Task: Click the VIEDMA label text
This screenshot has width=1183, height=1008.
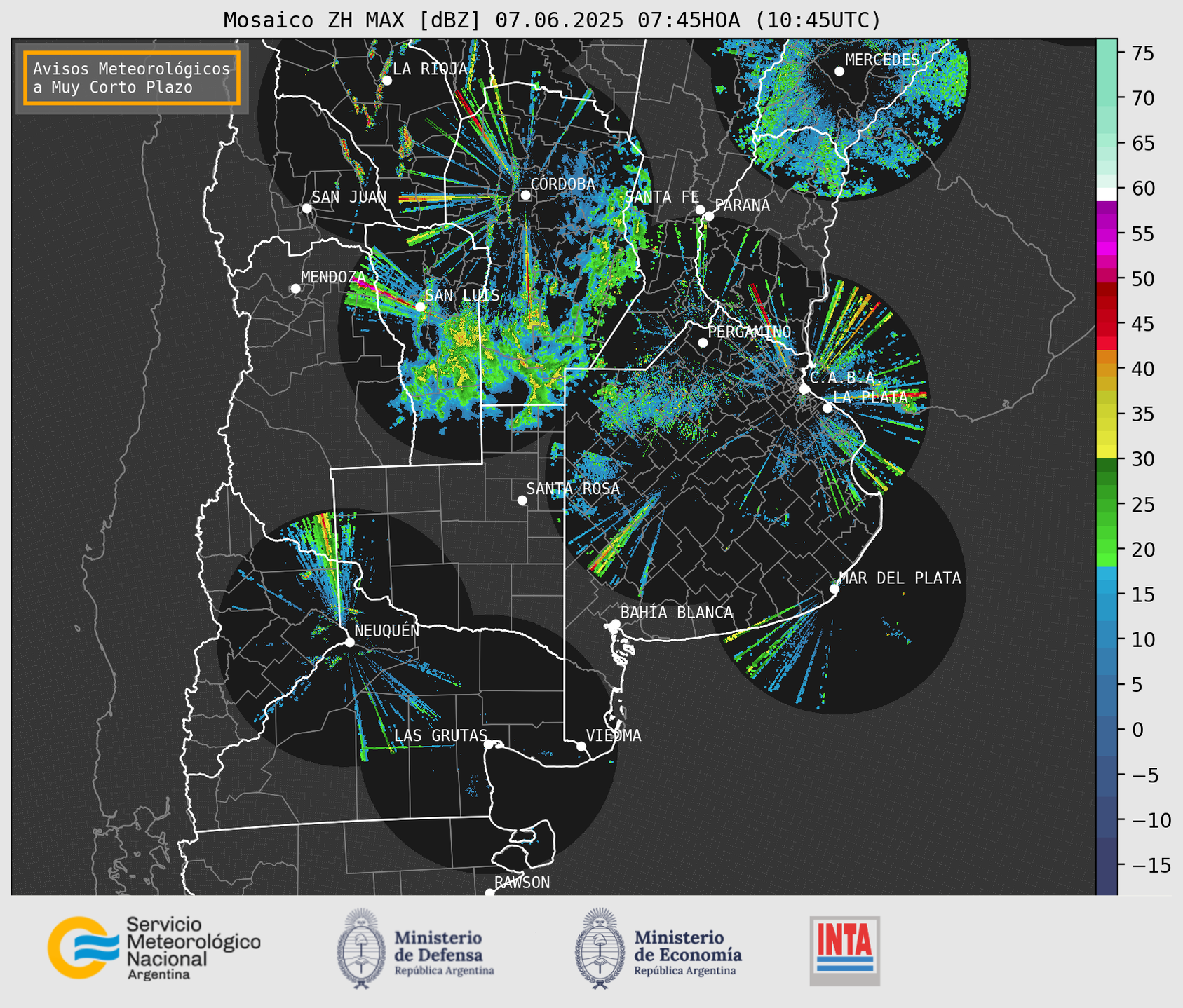Action: pos(614,735)
